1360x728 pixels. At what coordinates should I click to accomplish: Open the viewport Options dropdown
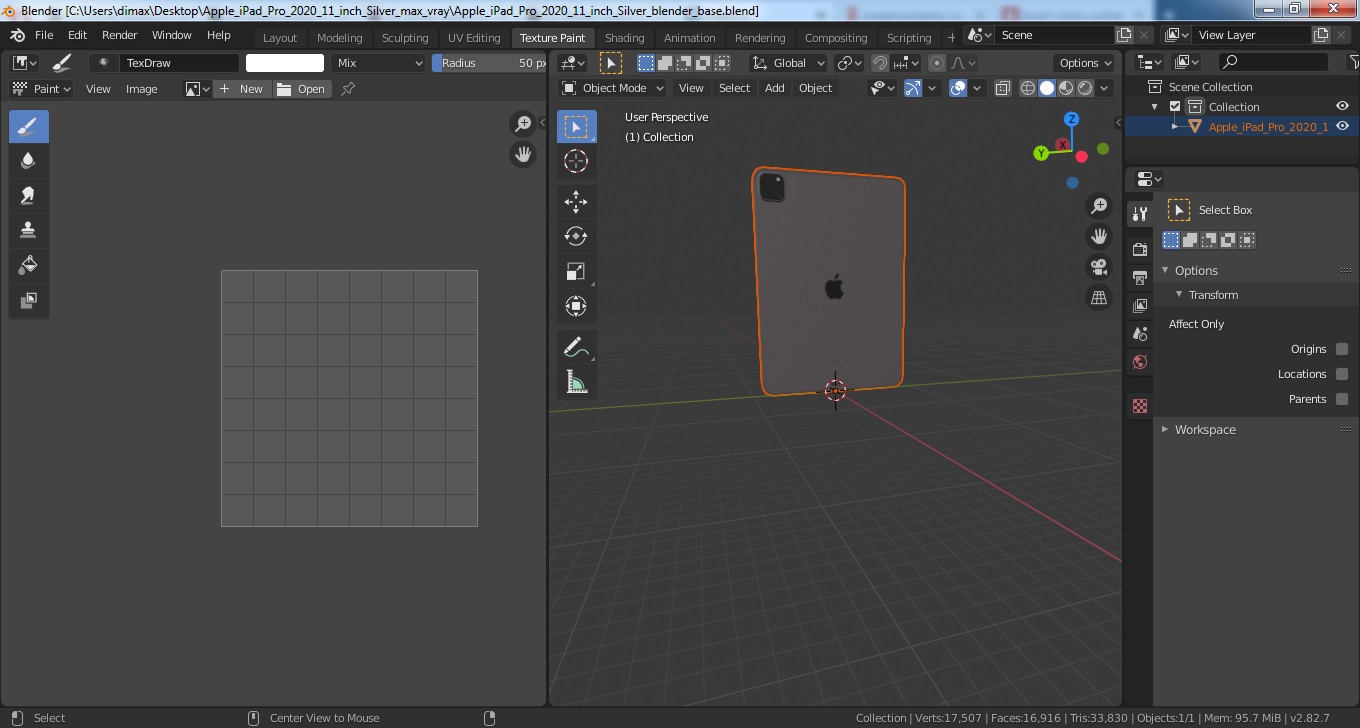pyautogui.click(x=1086, y=63)
